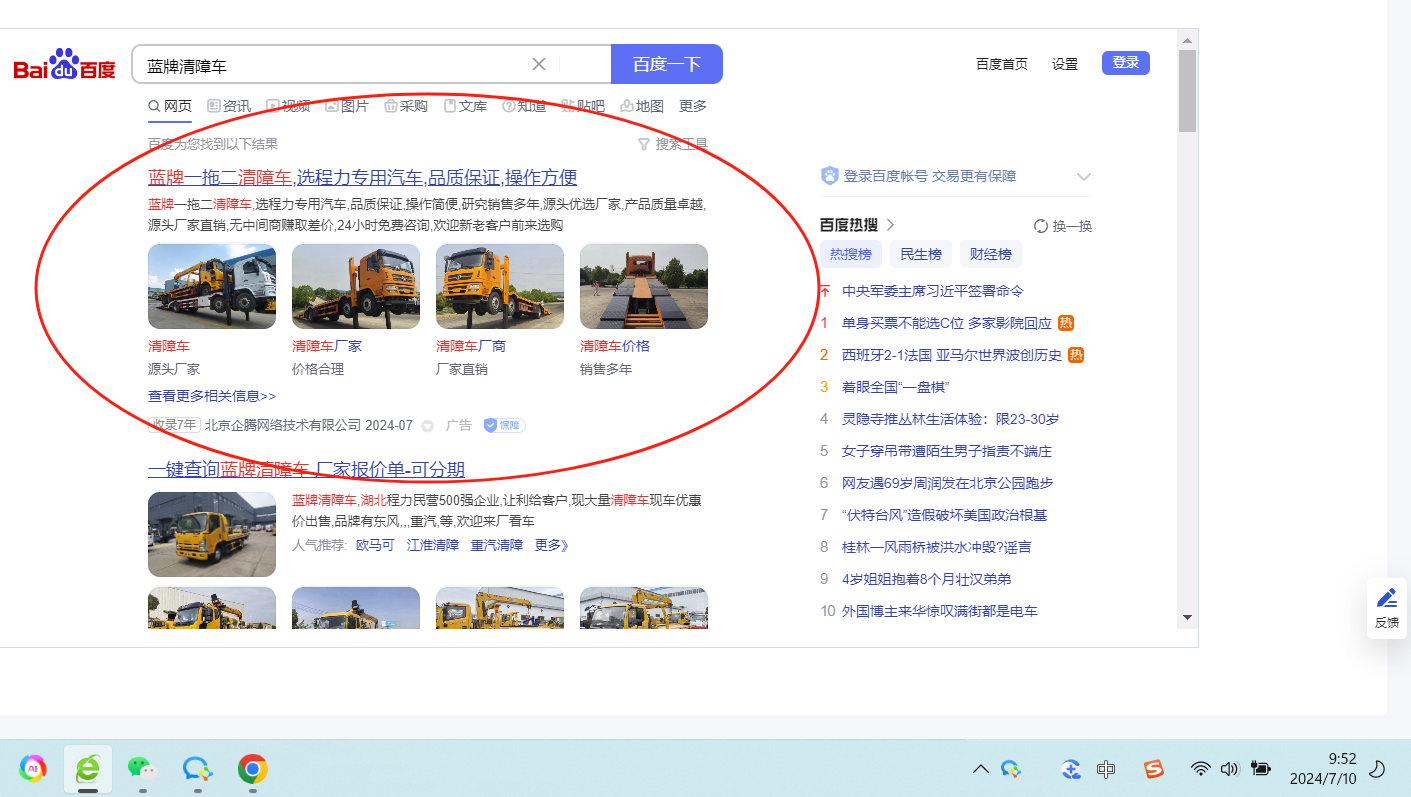The width and height of the screenshot is (1411, 797).
Task: Expand the 百度热搜 arrow
Action: 891,225
